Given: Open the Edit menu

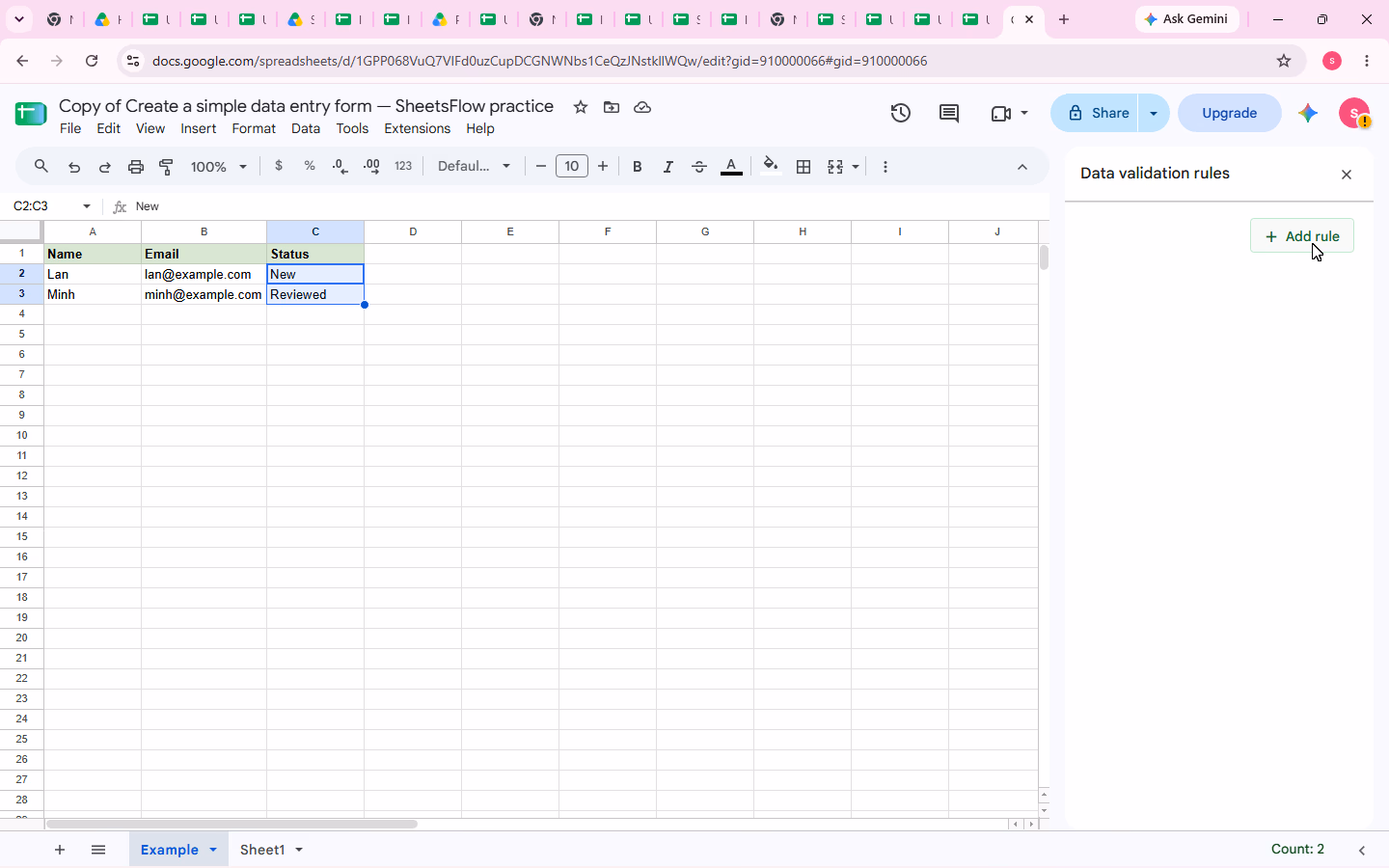Looking at the screenshot, I should tap(109, 128).
